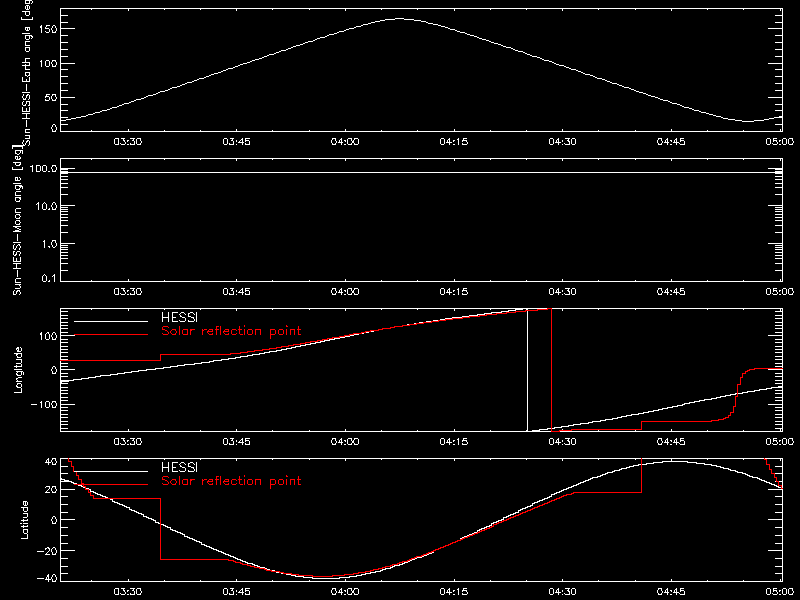Click 04:15 time label under Earth angle plot
Image resolution: width=800 pixels, height=600 pixels.
(x=454, y=141)
